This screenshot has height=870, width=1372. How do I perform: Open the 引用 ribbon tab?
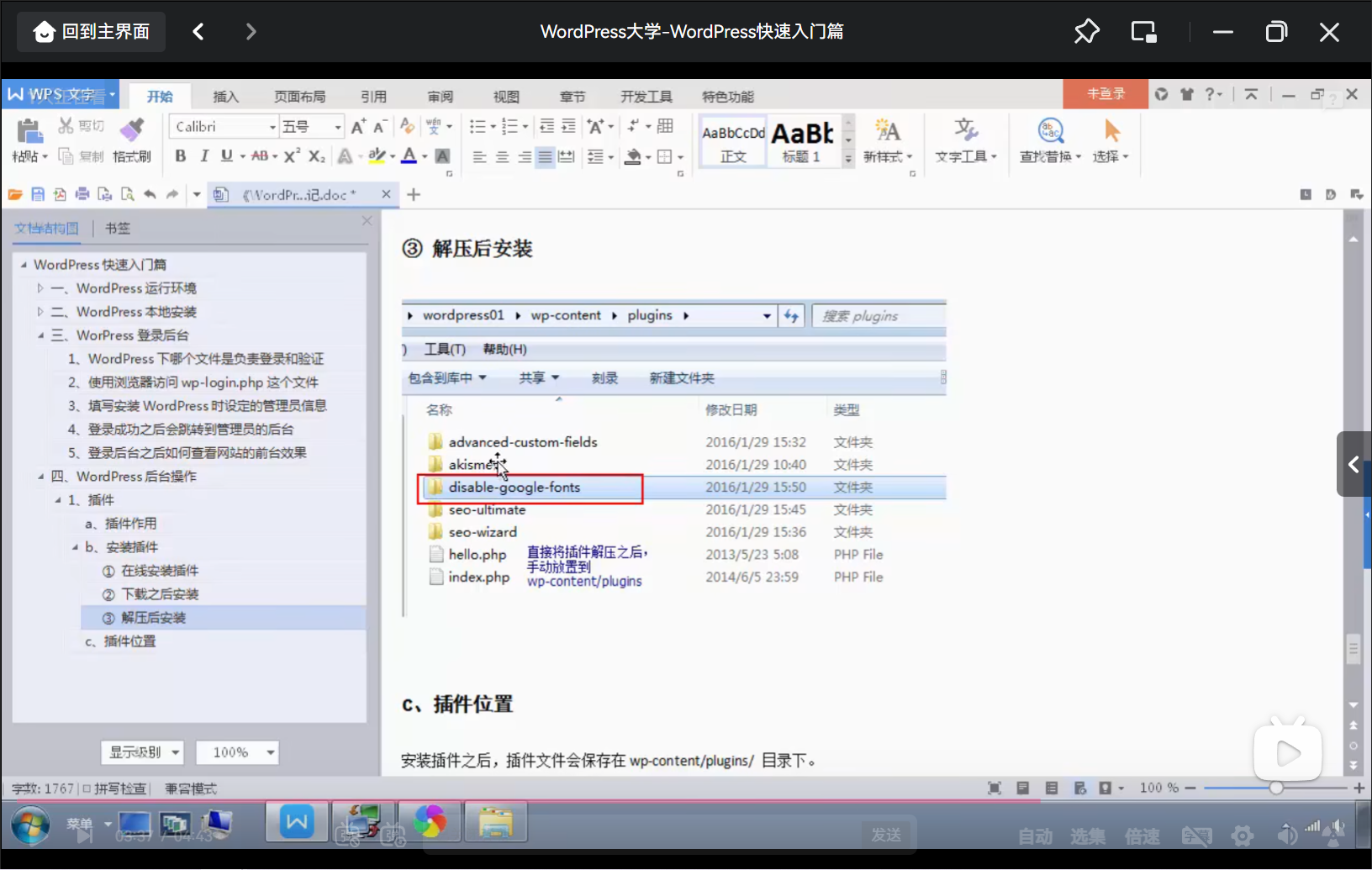[373, 97]
